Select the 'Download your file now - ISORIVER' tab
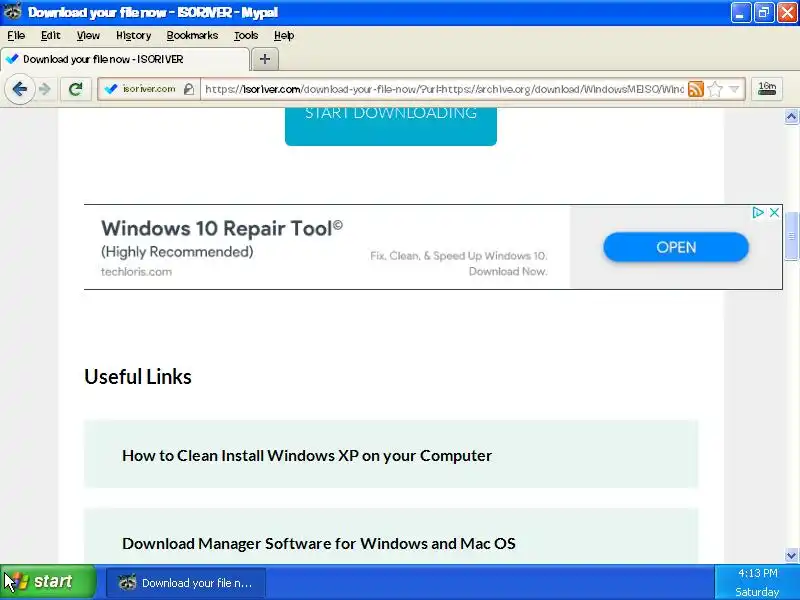Image resolution: width=800 pixels, height=600 pixels. 125,59
